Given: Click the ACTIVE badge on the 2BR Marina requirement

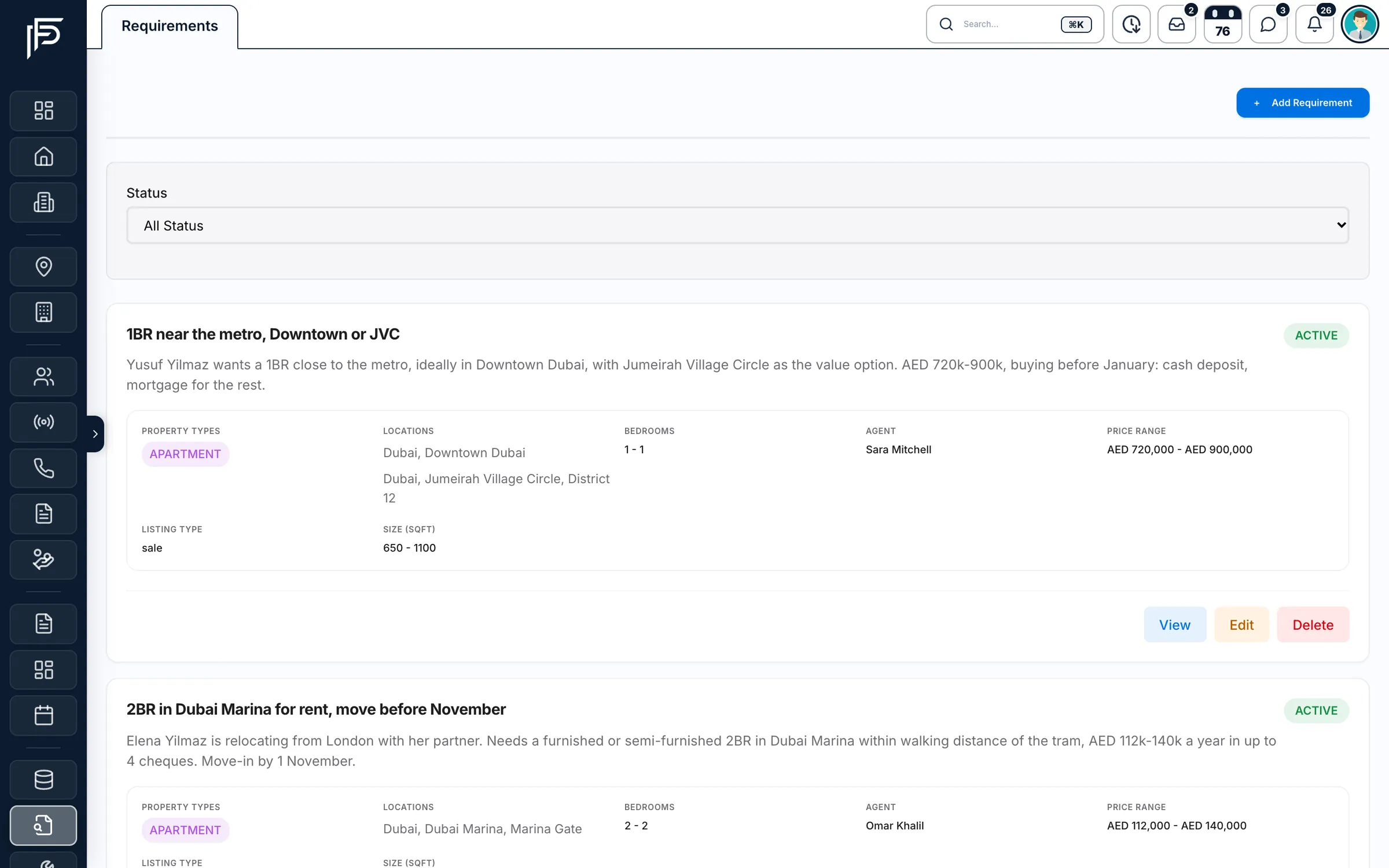Looking at the screenshot, I should [1316, 711].
